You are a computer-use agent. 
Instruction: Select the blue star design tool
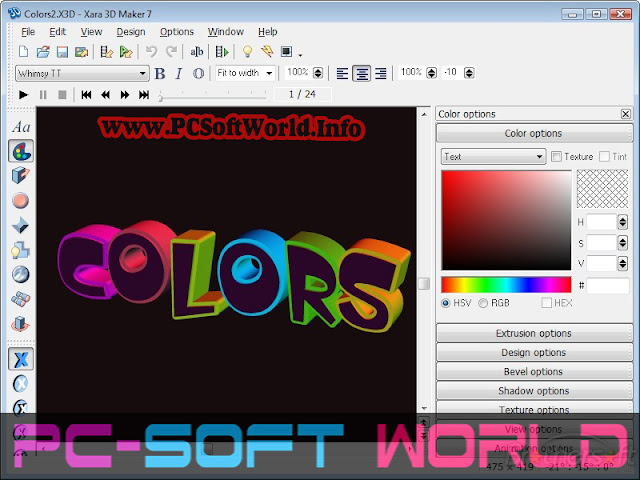[20, 225]
